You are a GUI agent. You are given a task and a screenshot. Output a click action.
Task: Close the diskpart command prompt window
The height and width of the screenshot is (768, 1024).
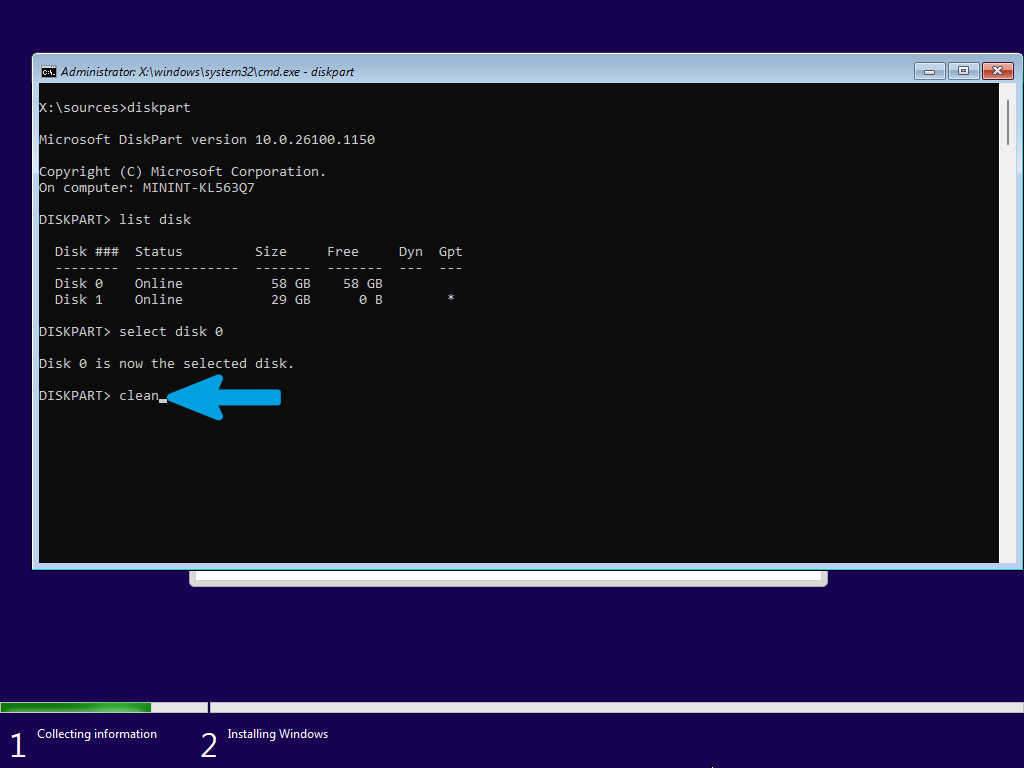coord(997,71)
